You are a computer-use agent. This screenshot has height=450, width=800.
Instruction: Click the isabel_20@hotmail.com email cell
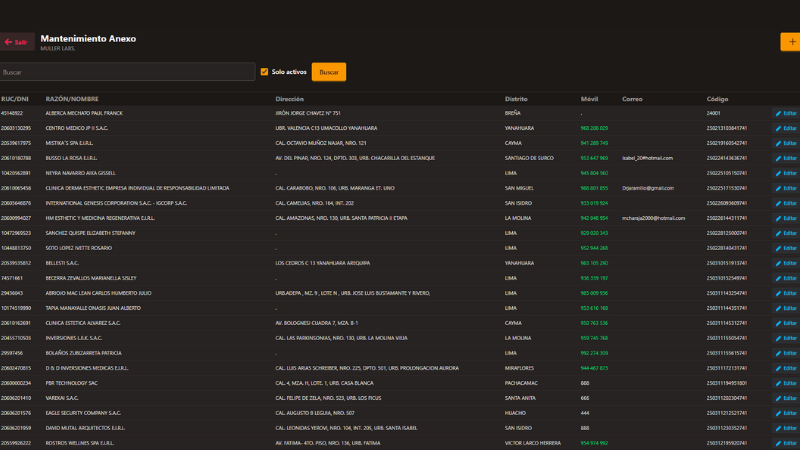pyautogui.click(x=647, y=158)
